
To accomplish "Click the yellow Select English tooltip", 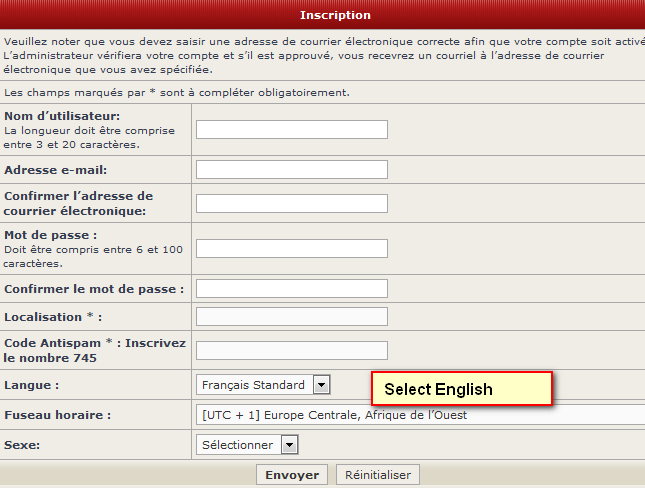I will click(x=461, y=388).
